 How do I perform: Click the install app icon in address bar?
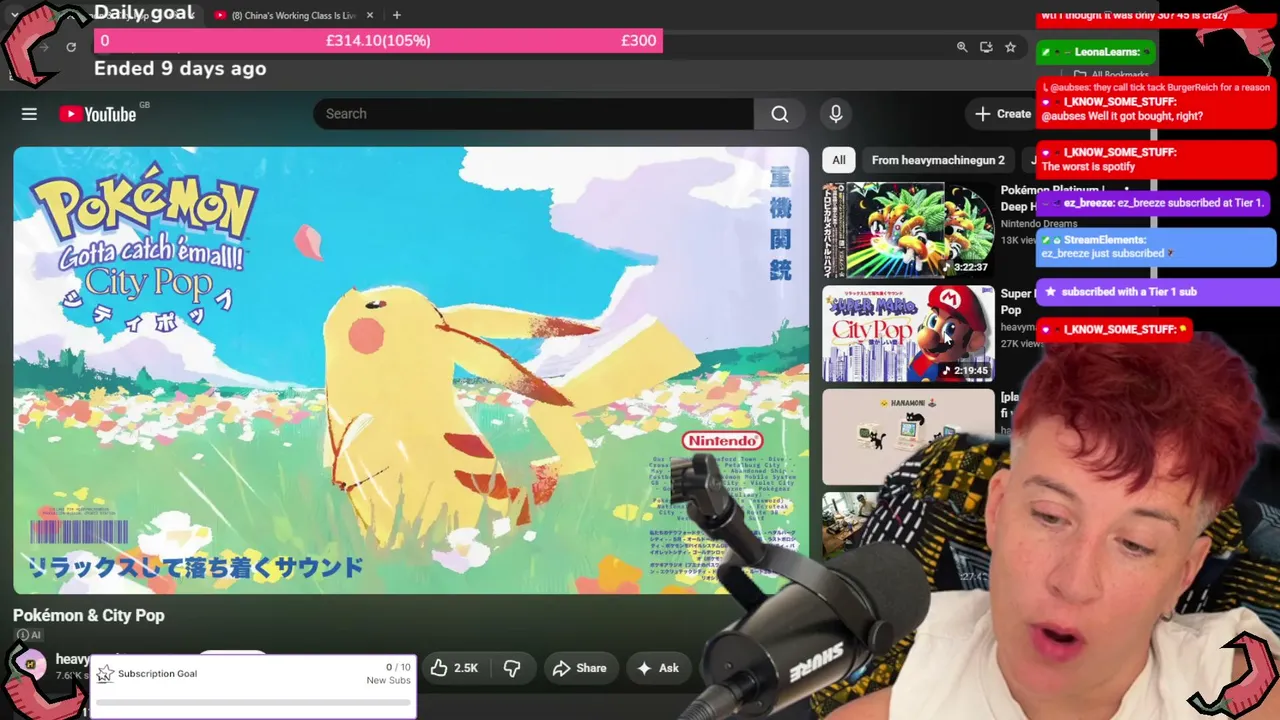(x=986, y=47)
